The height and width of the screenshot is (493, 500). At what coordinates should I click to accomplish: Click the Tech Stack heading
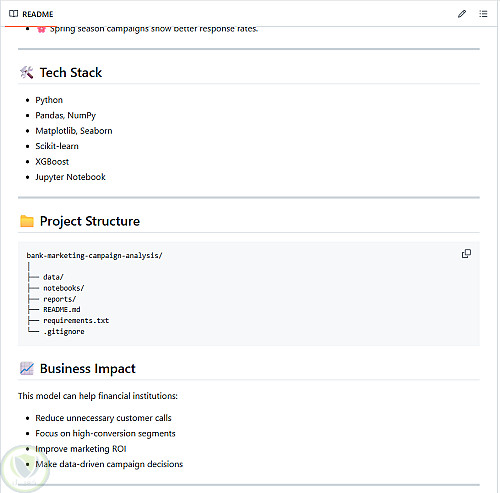71,72
